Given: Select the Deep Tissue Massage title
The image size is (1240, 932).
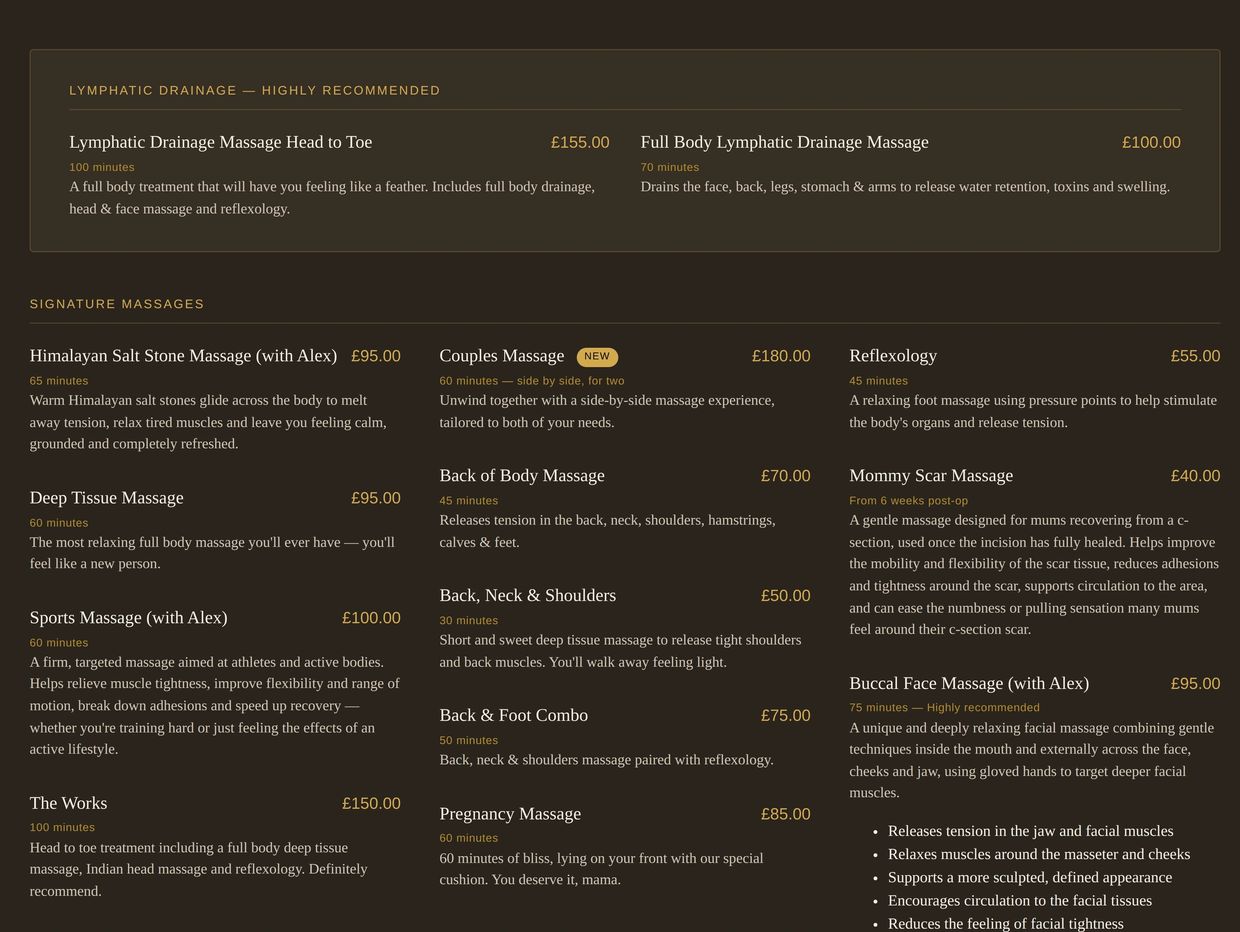Looking at the screenshot, I should pos(107,498).
